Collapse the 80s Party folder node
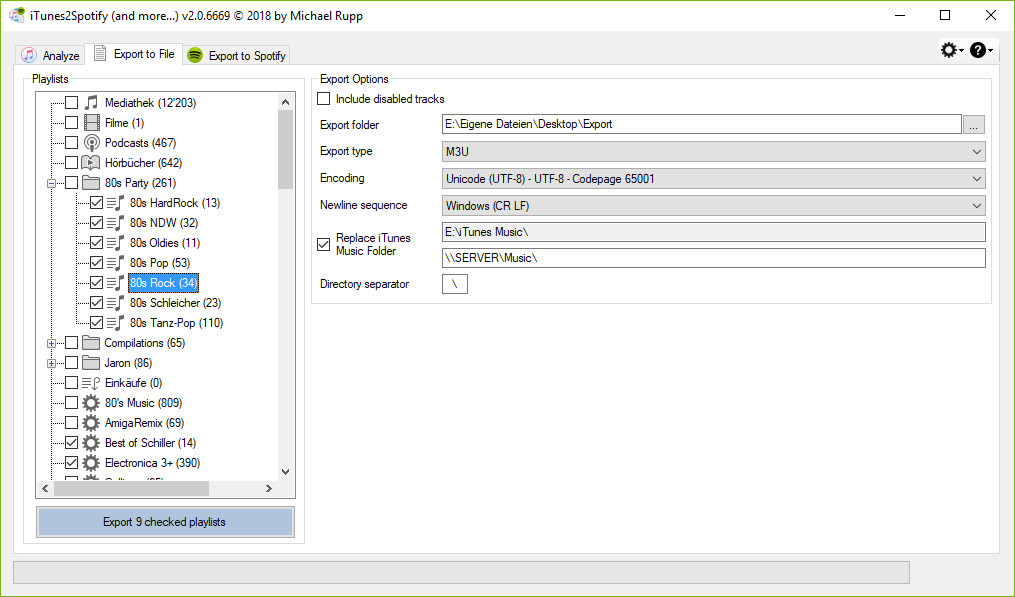 (x=51, y=183)
